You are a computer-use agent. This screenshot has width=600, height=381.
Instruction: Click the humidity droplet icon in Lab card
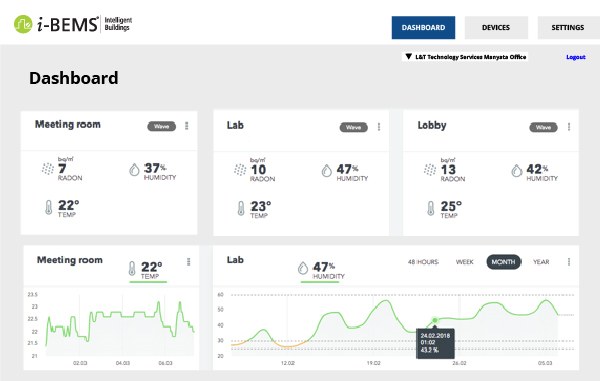click(x=326, y=171)
